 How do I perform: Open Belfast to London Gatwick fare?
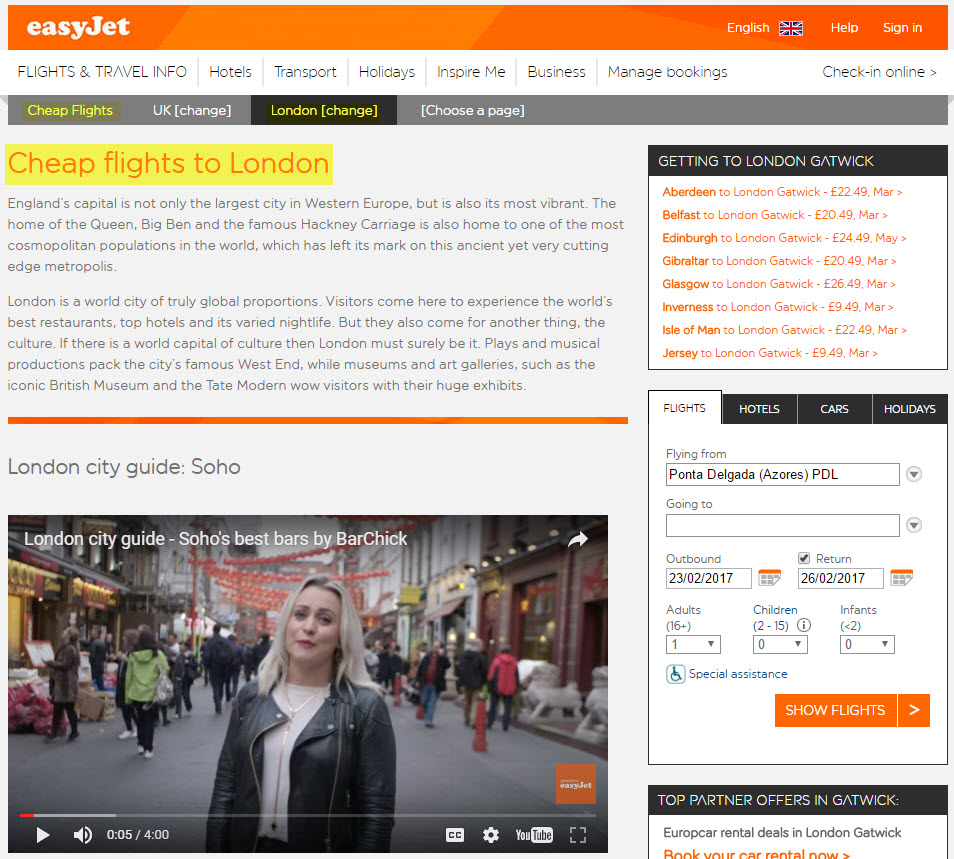point(775,215)
